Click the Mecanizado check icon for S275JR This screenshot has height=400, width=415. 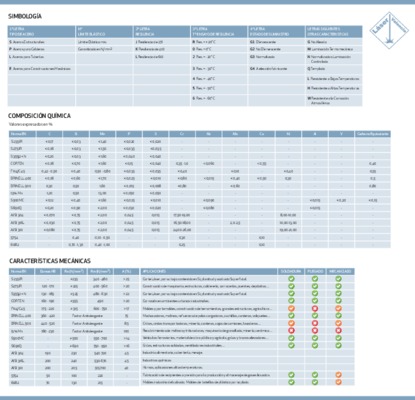pos(338,286)
